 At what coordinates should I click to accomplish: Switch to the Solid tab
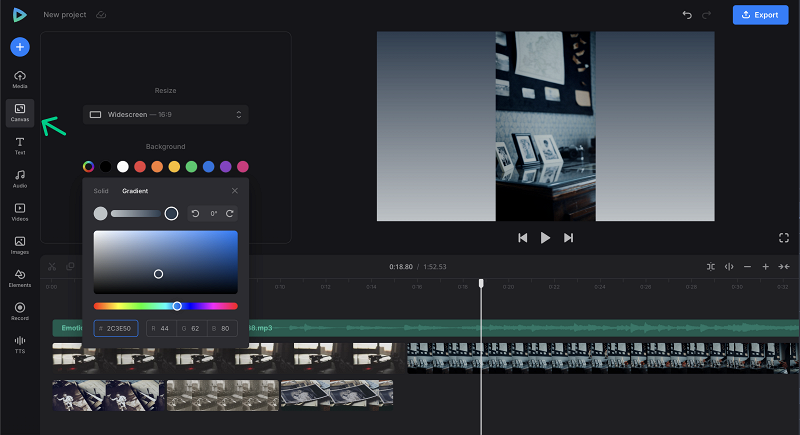coord(101,191)
